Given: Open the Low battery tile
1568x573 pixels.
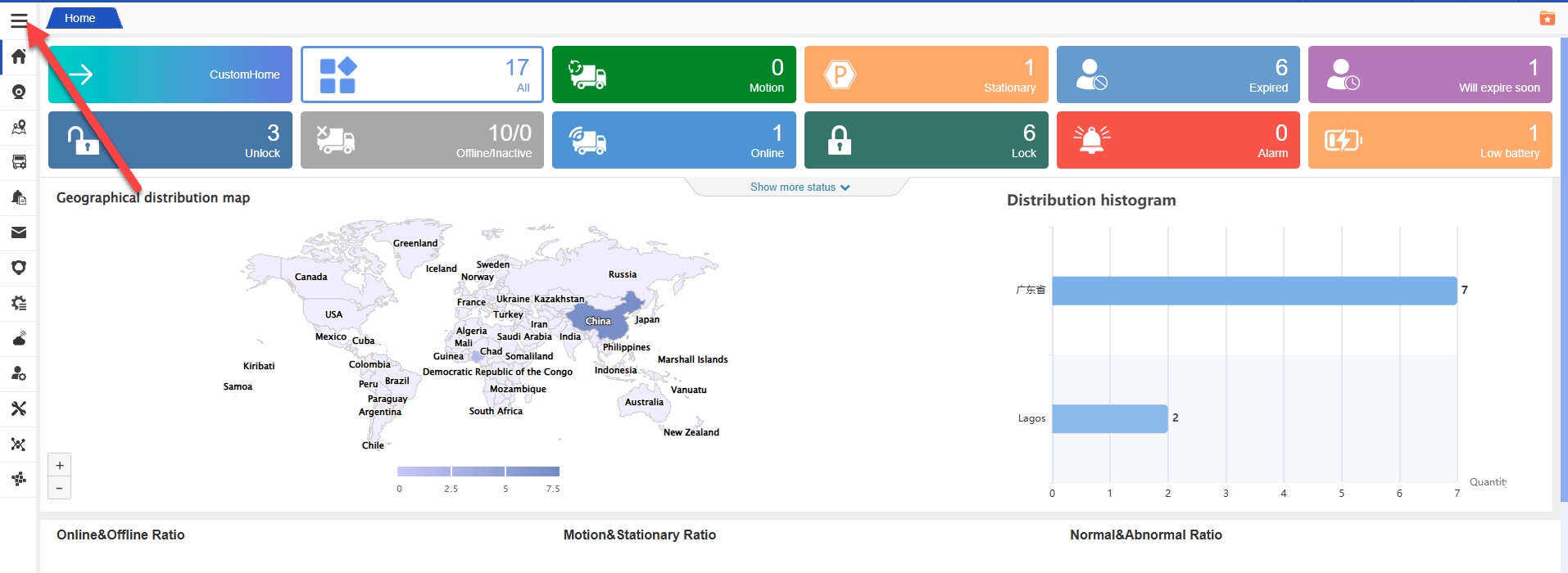Looking at the screenshot, I should click(1430, 140).
